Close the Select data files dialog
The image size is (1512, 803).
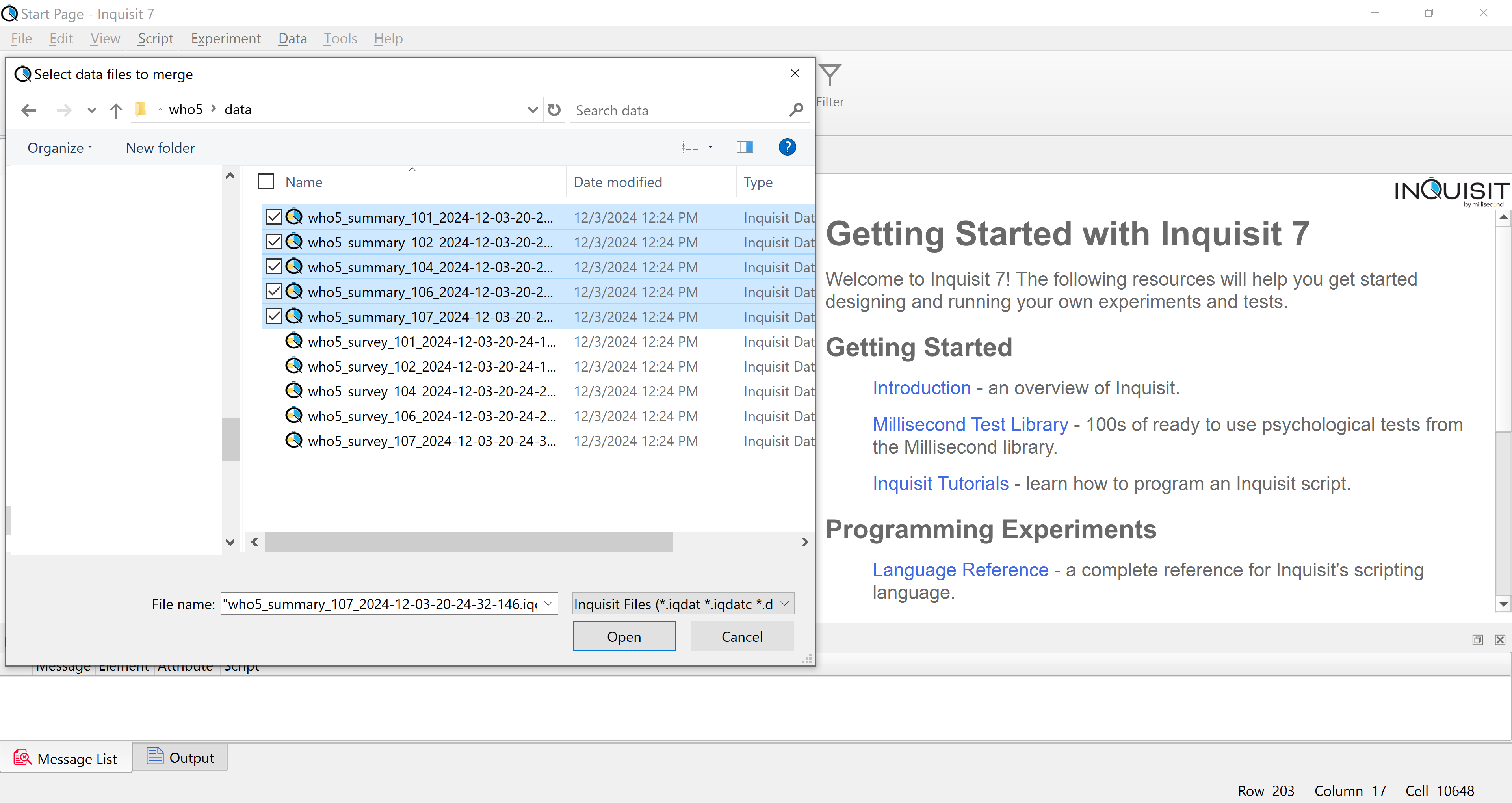pyautogui.click(x=795, y=73)
